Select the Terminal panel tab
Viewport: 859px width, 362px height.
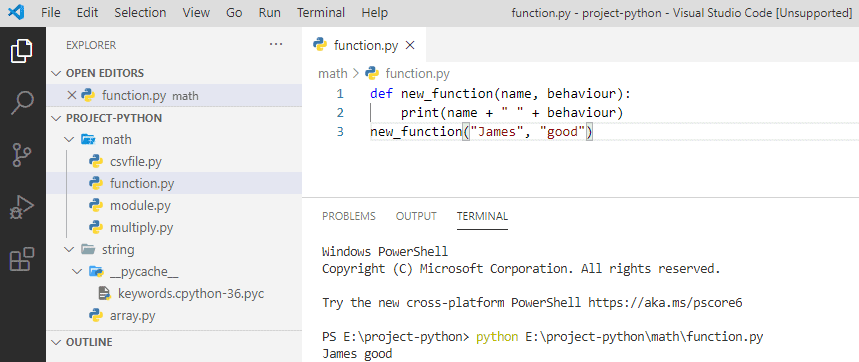pos(483,216)
